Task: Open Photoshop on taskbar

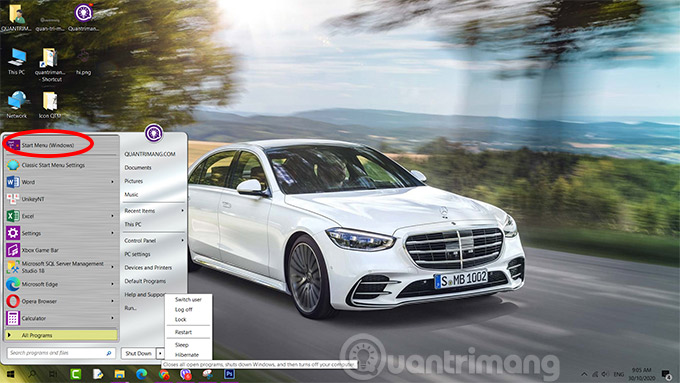Action: click(x=229, y=374)
